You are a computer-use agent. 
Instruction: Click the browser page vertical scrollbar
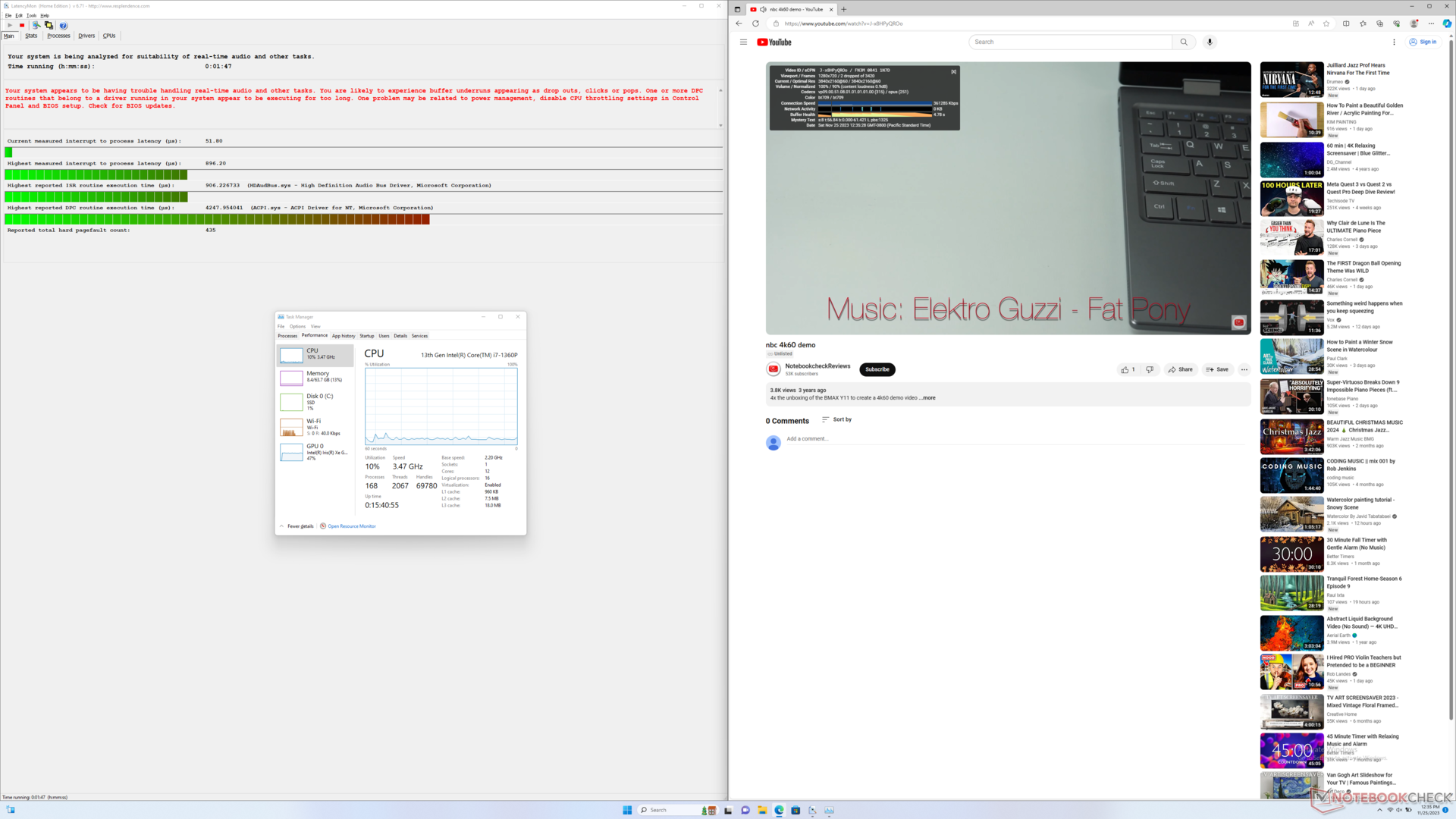1451,379
